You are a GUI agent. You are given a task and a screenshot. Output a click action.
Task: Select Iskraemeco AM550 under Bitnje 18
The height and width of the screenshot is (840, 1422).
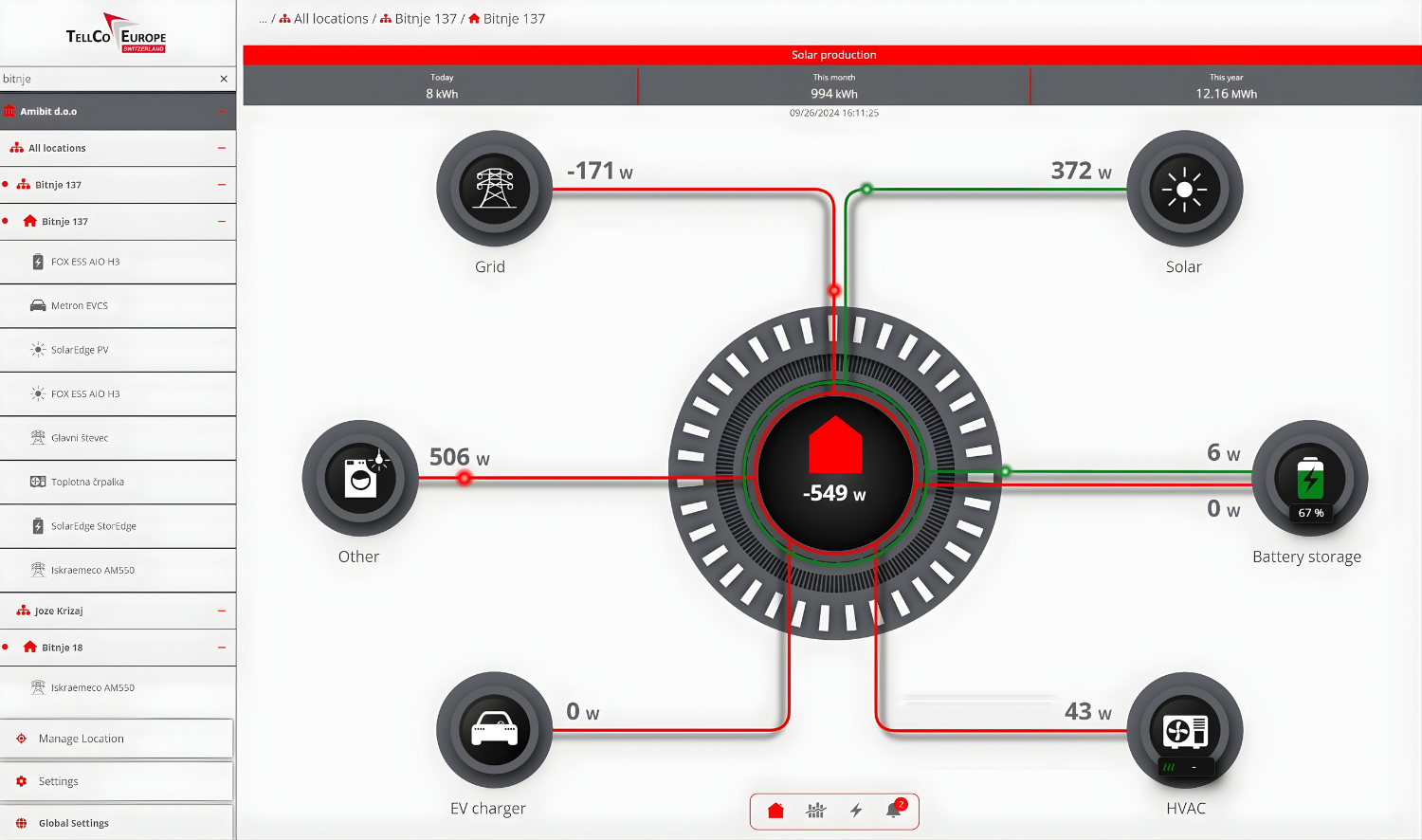[118, 687]
